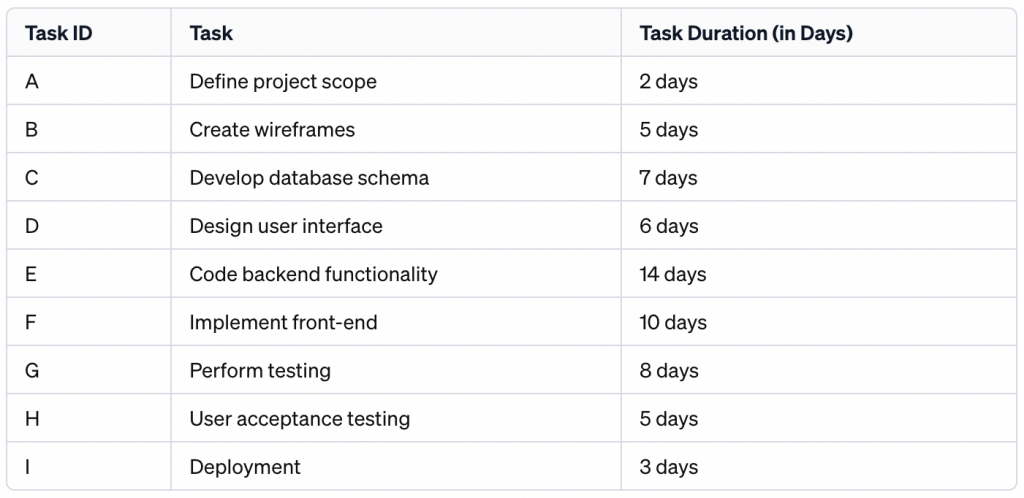Click the Deployment task cell
The image size is (1024, 498).
pos(245,467)
